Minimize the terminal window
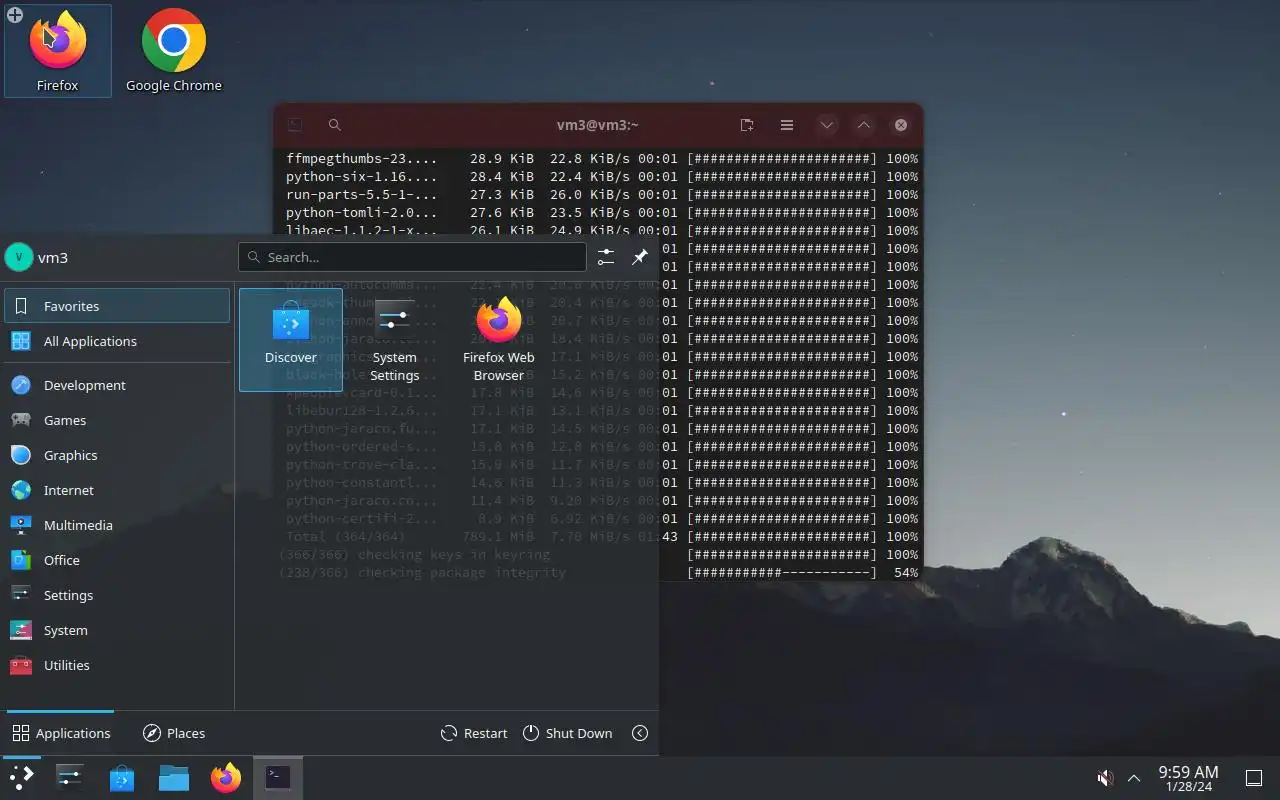The height and width of the screenshot is (800, 1280). pyautogui.click(x=826, y=125)
